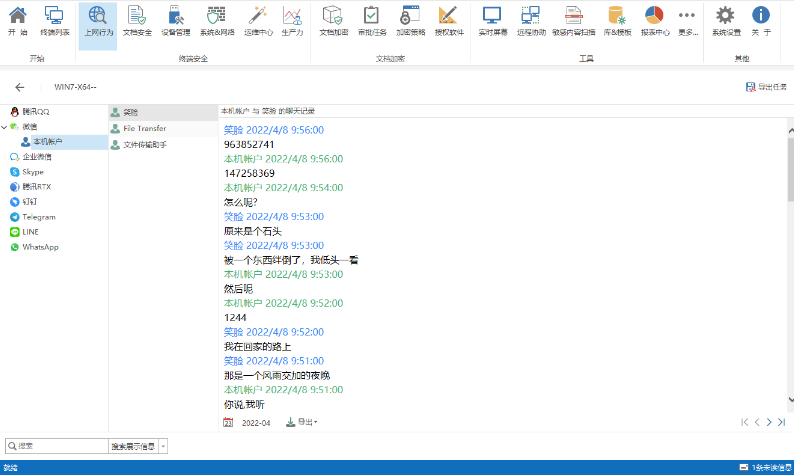Open the 终端列表 terminal list icon
Image resolution: width=794 pixels, height=476 pixels.
pos(55,20)
